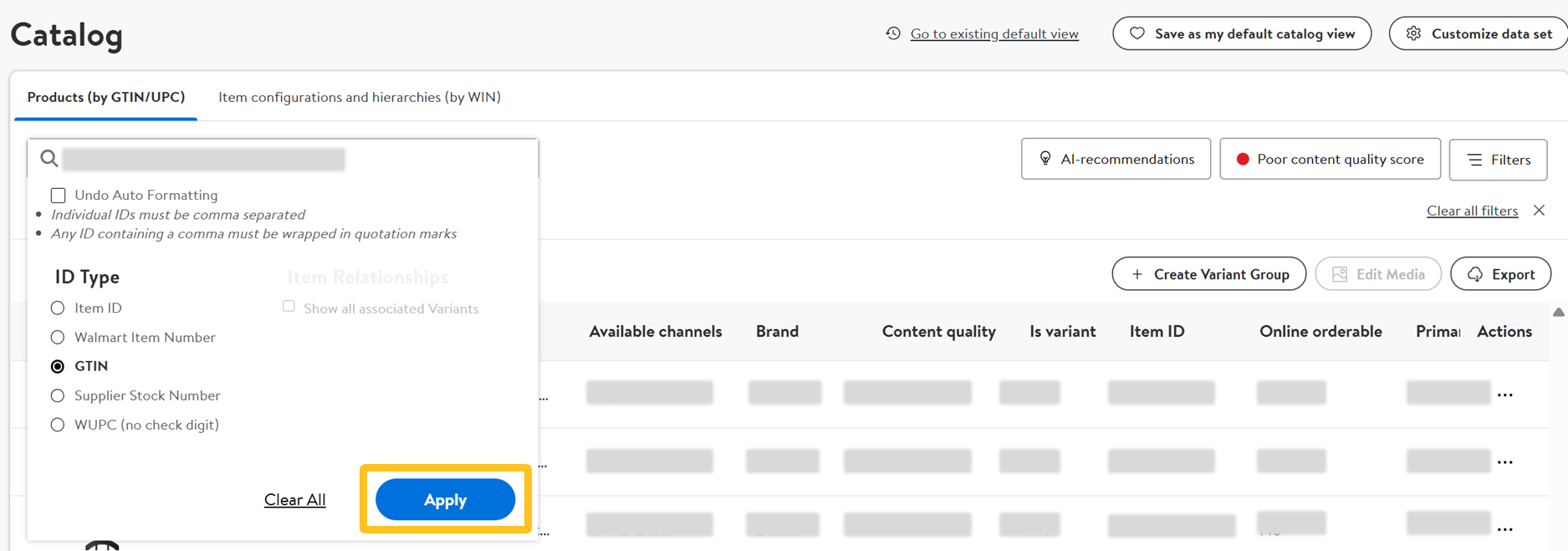Click into the ID search input field
The image size is (1568, 551).
coord(293,159)
